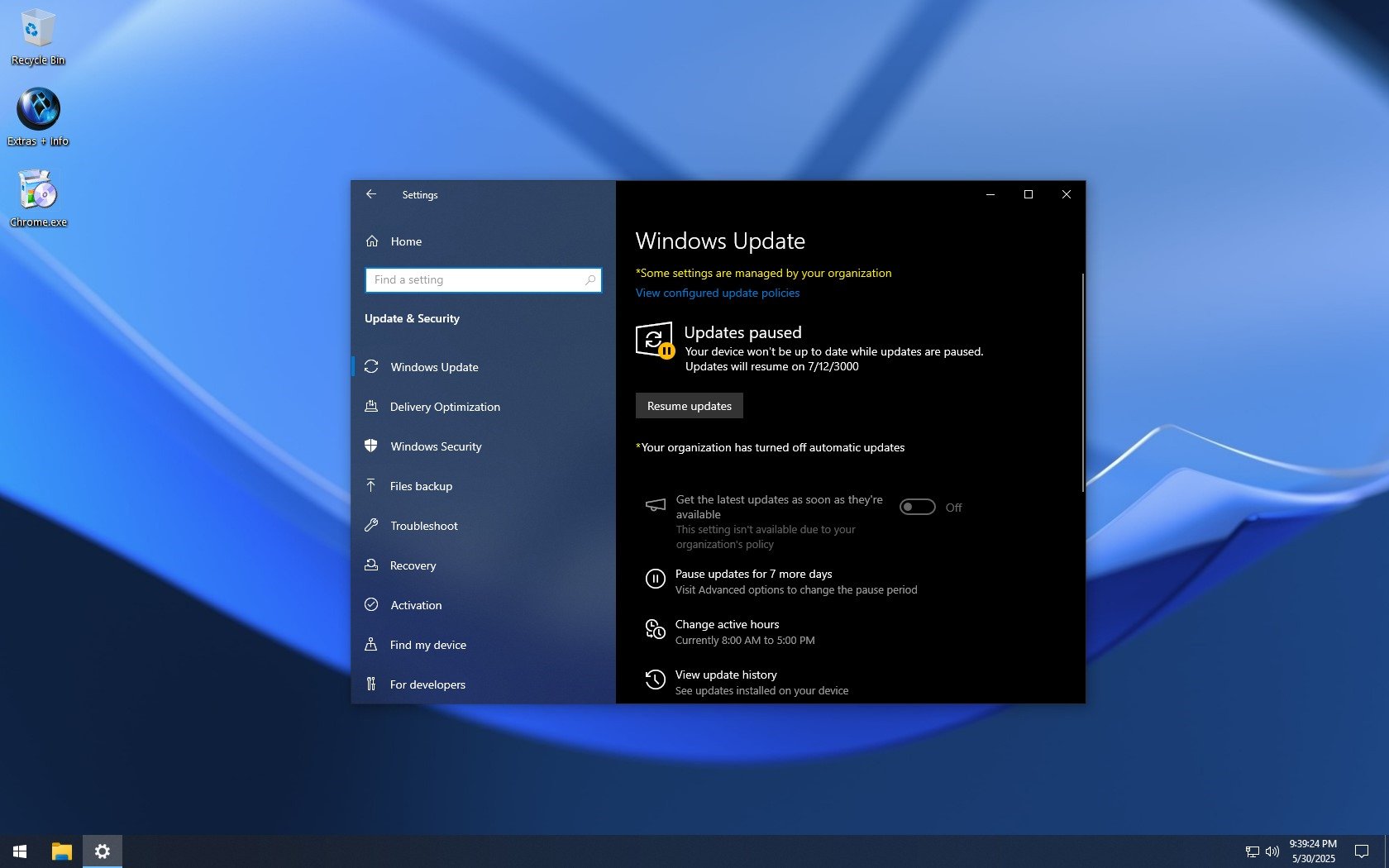The image size is (1389, 868).
Task: Pause updates for 7 more days
Action: tap(753, 575)
